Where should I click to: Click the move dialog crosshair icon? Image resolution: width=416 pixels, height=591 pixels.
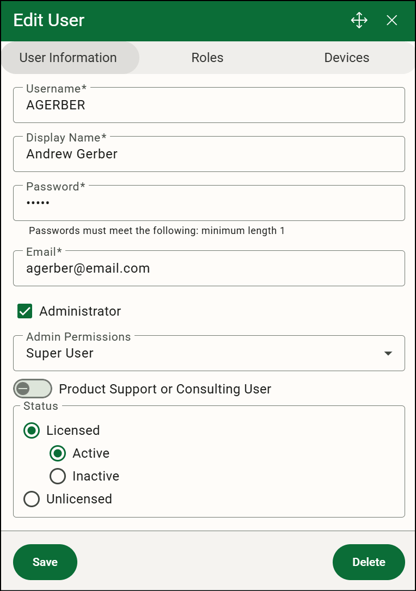tap(359, 20)
